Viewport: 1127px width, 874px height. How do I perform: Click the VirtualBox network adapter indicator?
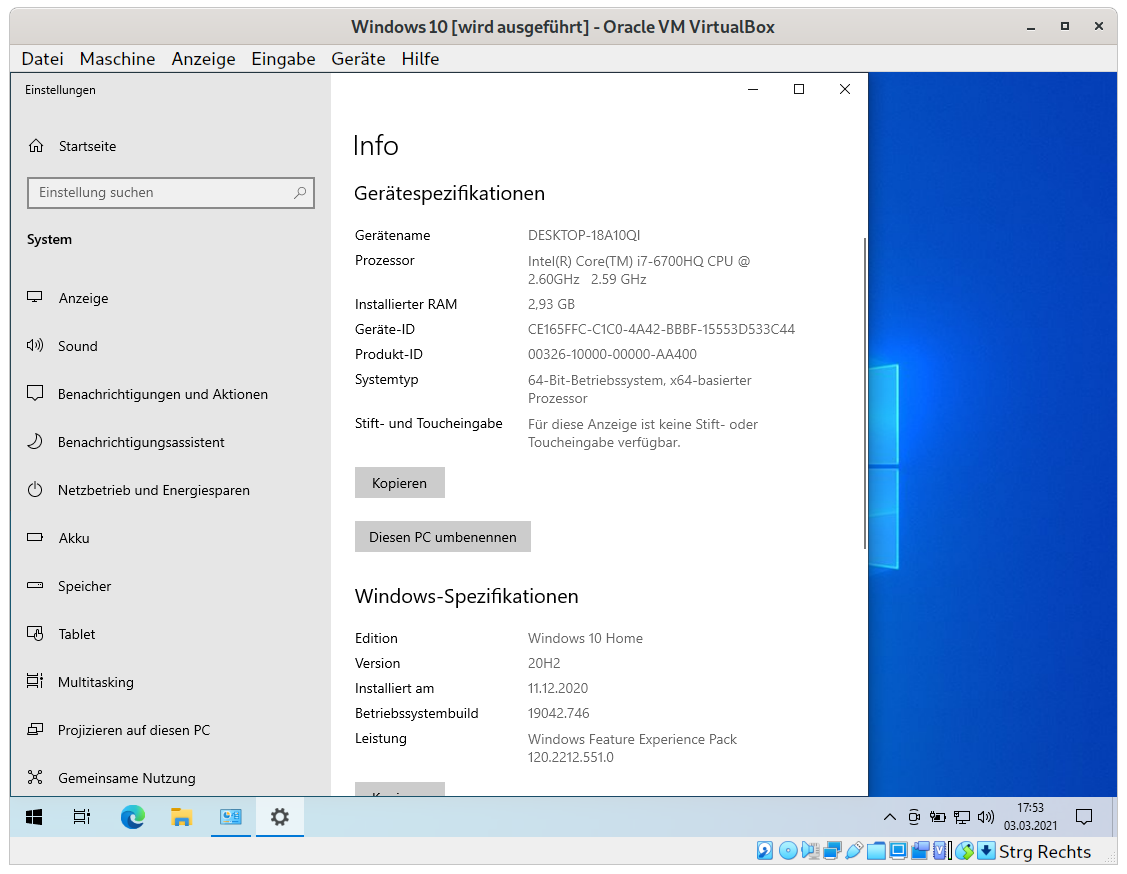(x=832, y=852)
